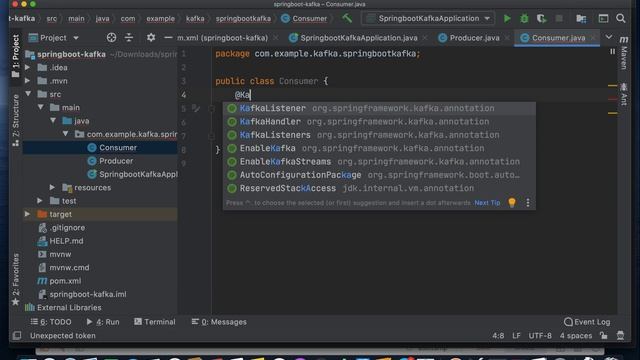
Task: Click the locate-in-project crosshair icon
Action: tap(111, 38)
